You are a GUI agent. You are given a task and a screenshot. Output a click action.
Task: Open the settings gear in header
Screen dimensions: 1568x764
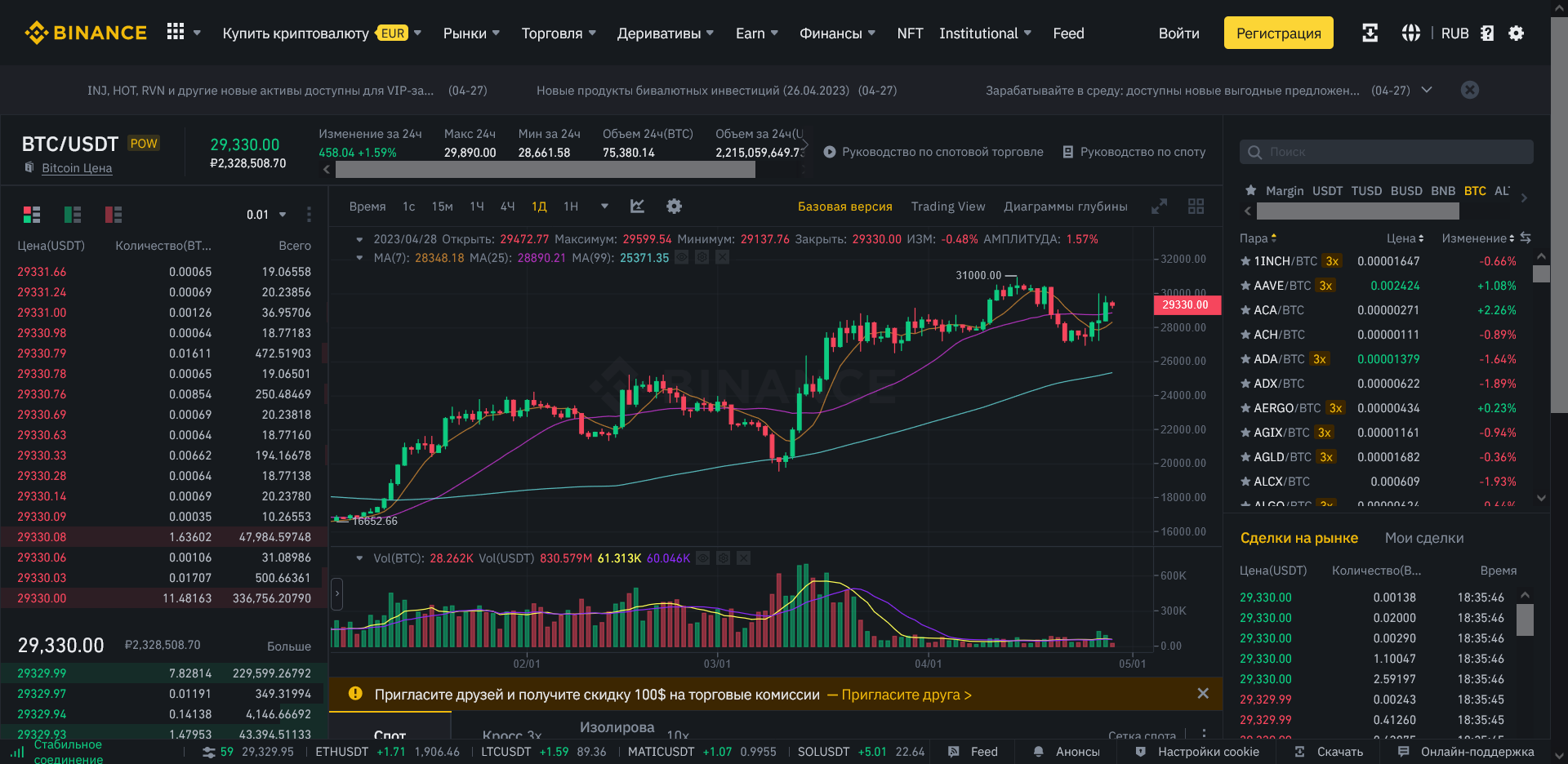click(x=1516, y=33)
